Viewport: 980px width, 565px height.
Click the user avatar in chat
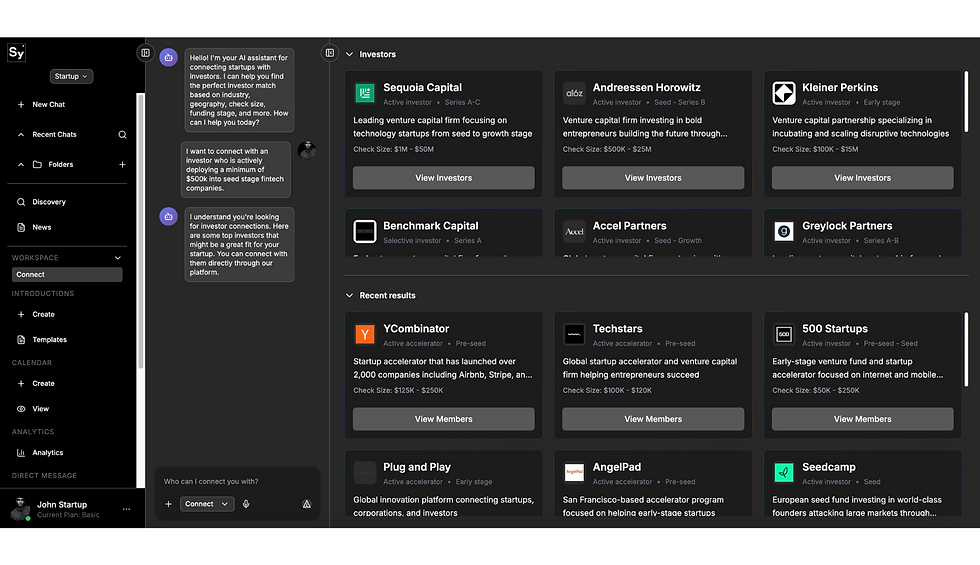(x=306, y=150)
